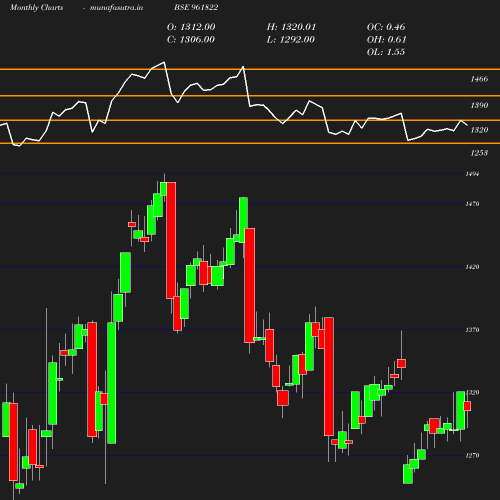Click the 1253 line-chart axis label

point(479,153)
